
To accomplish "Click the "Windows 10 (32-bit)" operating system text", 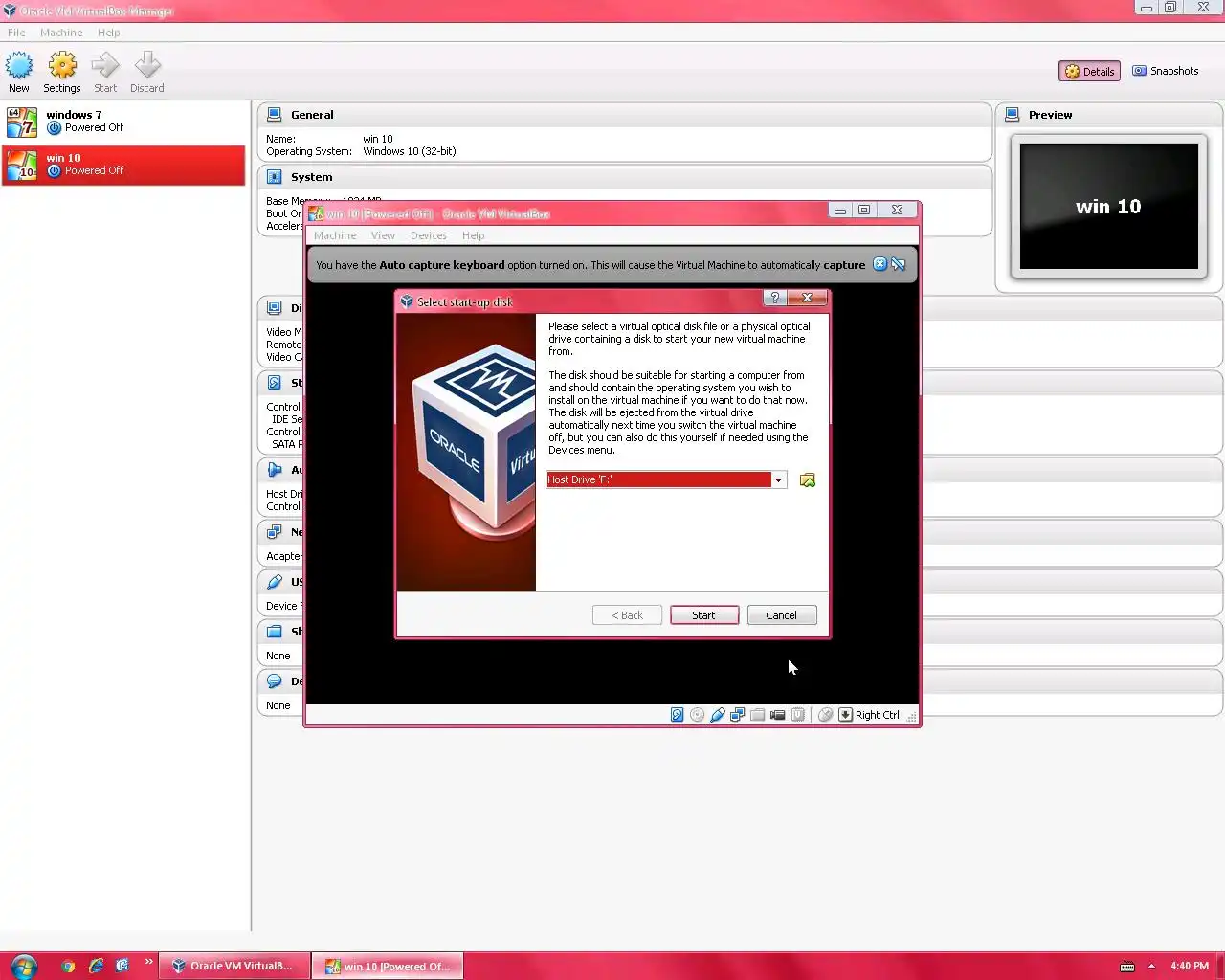I will (410, 151).
